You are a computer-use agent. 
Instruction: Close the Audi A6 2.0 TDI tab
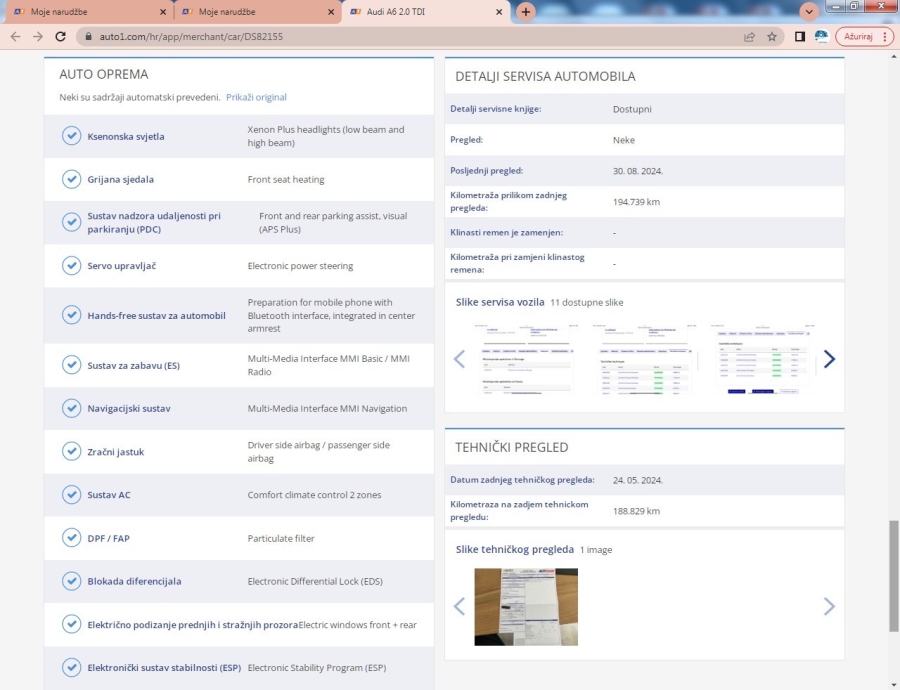coord(499,12)
